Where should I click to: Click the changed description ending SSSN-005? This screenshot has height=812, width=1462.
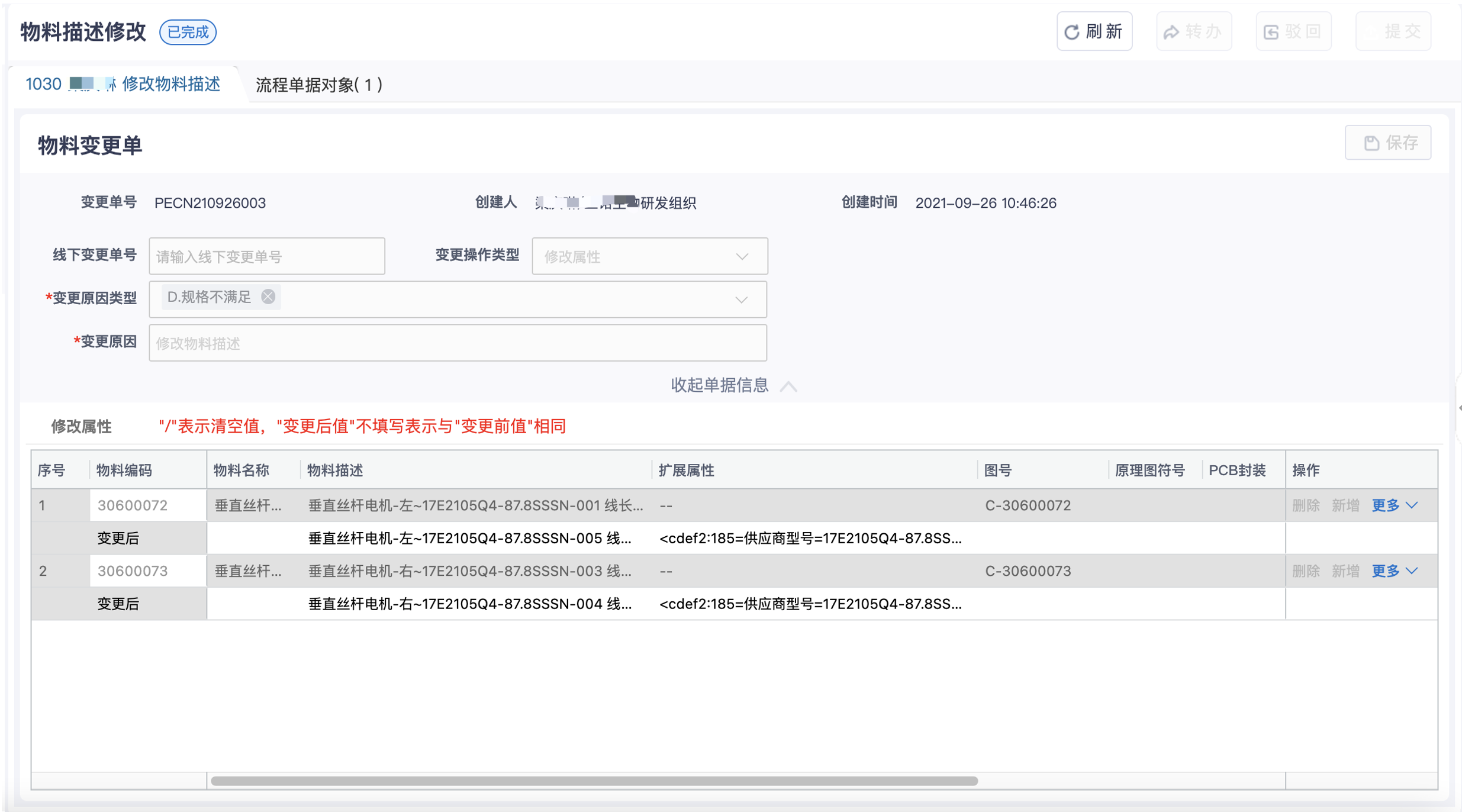(470, 539)
